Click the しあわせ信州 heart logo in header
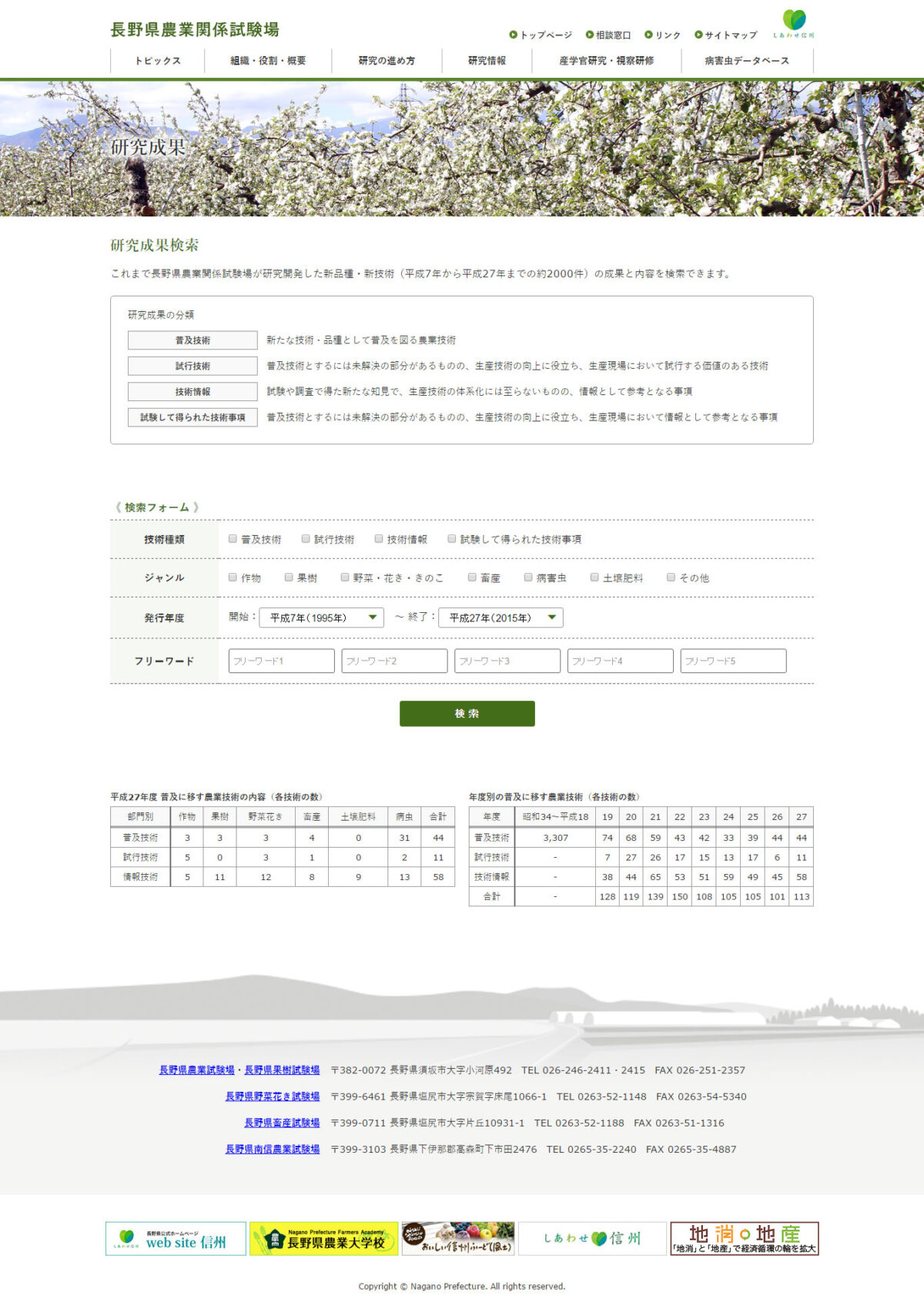The image size is (924, 1309). pyautogui.click(x=794, y=22)
